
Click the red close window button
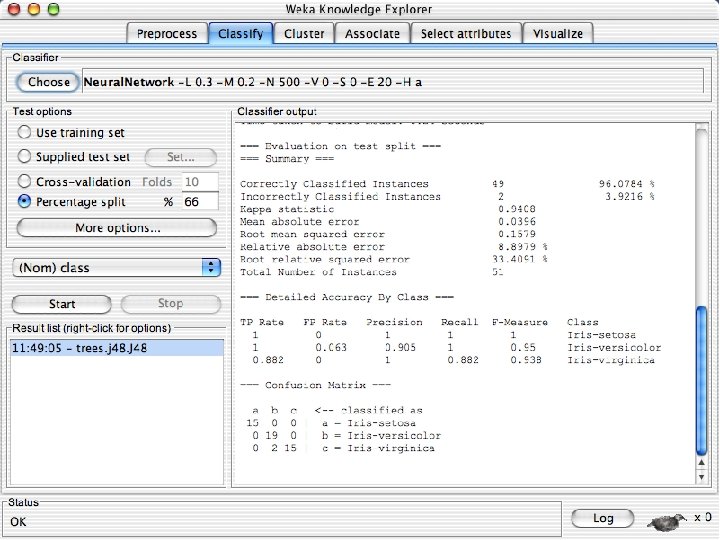pos(14,9)
